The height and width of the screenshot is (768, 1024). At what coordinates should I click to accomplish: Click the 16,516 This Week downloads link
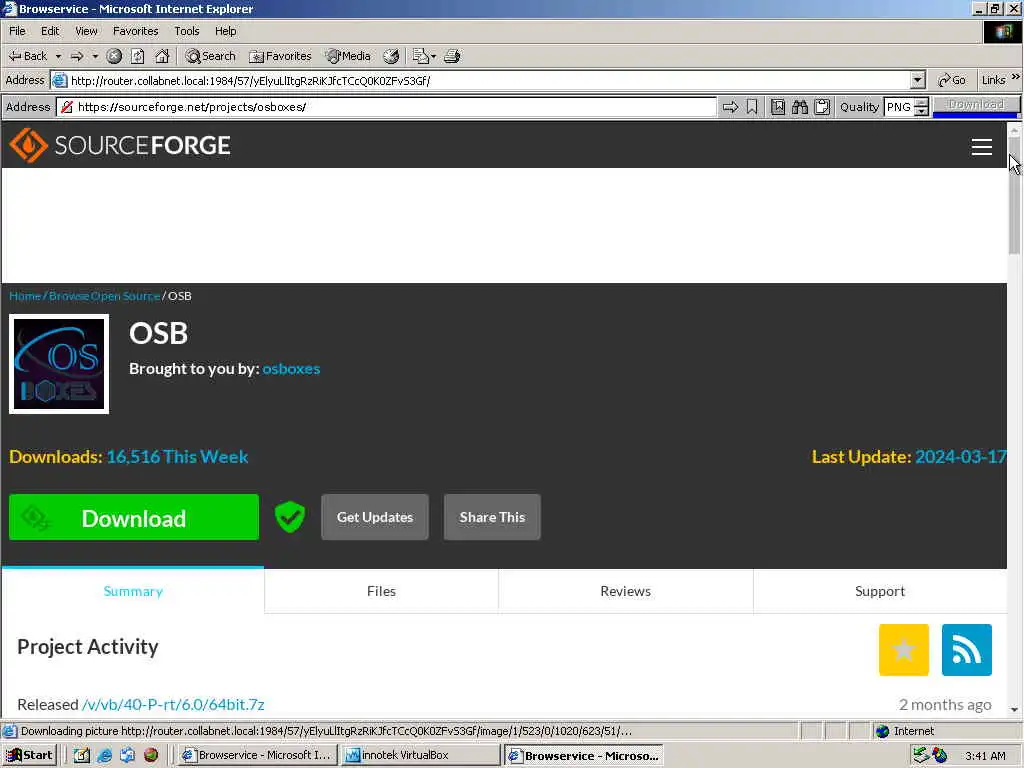coord(178,456)
